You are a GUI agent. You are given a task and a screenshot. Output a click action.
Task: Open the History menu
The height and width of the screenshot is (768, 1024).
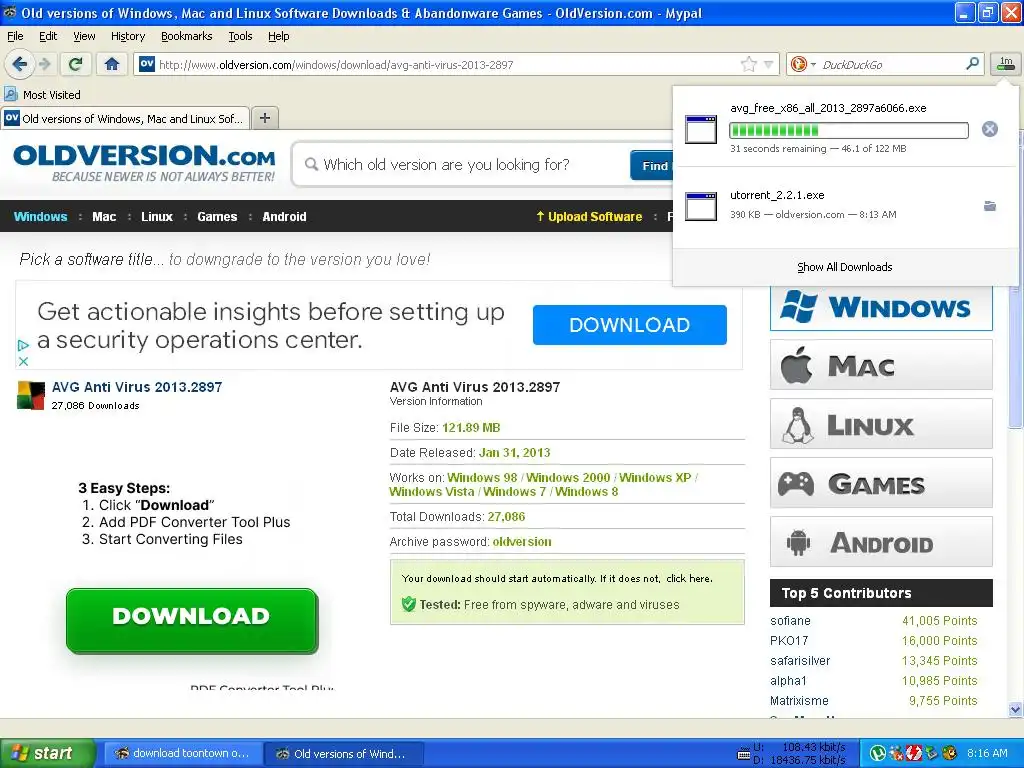128,36
